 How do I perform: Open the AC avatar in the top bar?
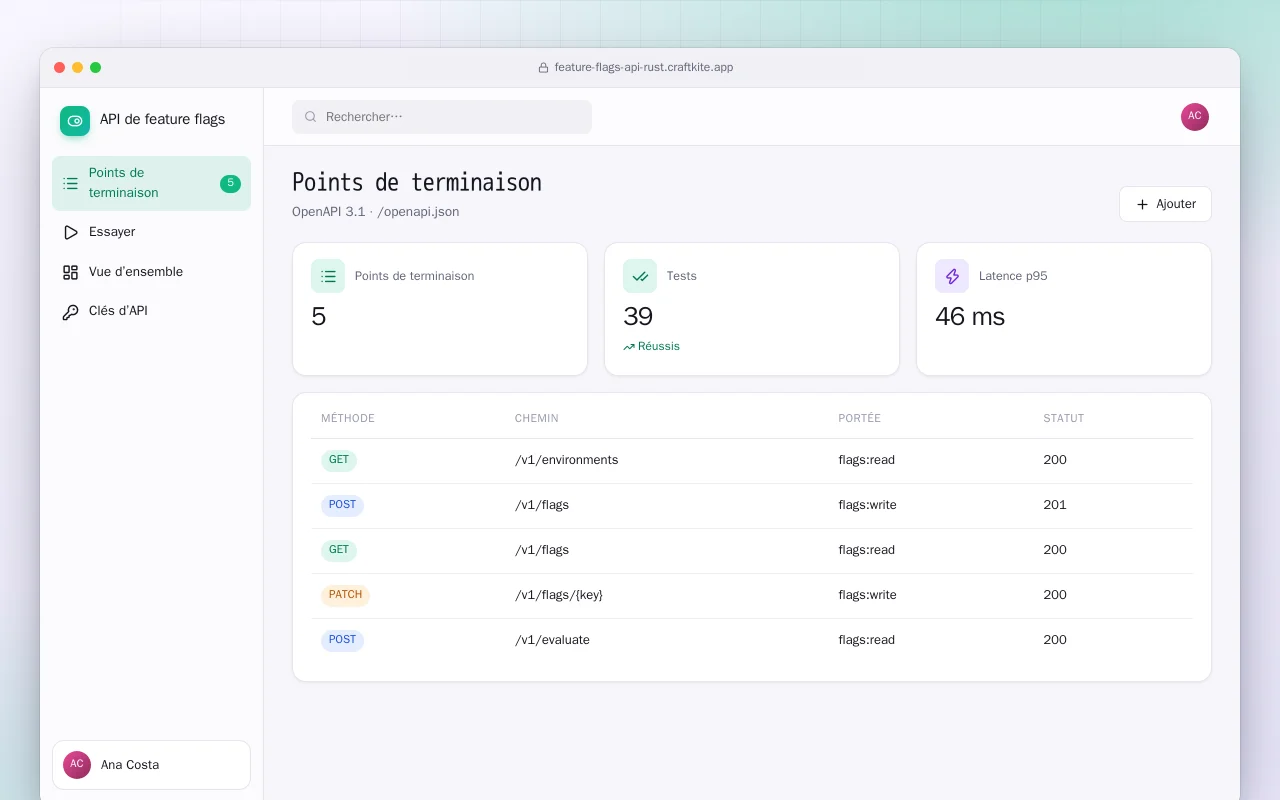pyautogui.click(x=1195, y=117)
